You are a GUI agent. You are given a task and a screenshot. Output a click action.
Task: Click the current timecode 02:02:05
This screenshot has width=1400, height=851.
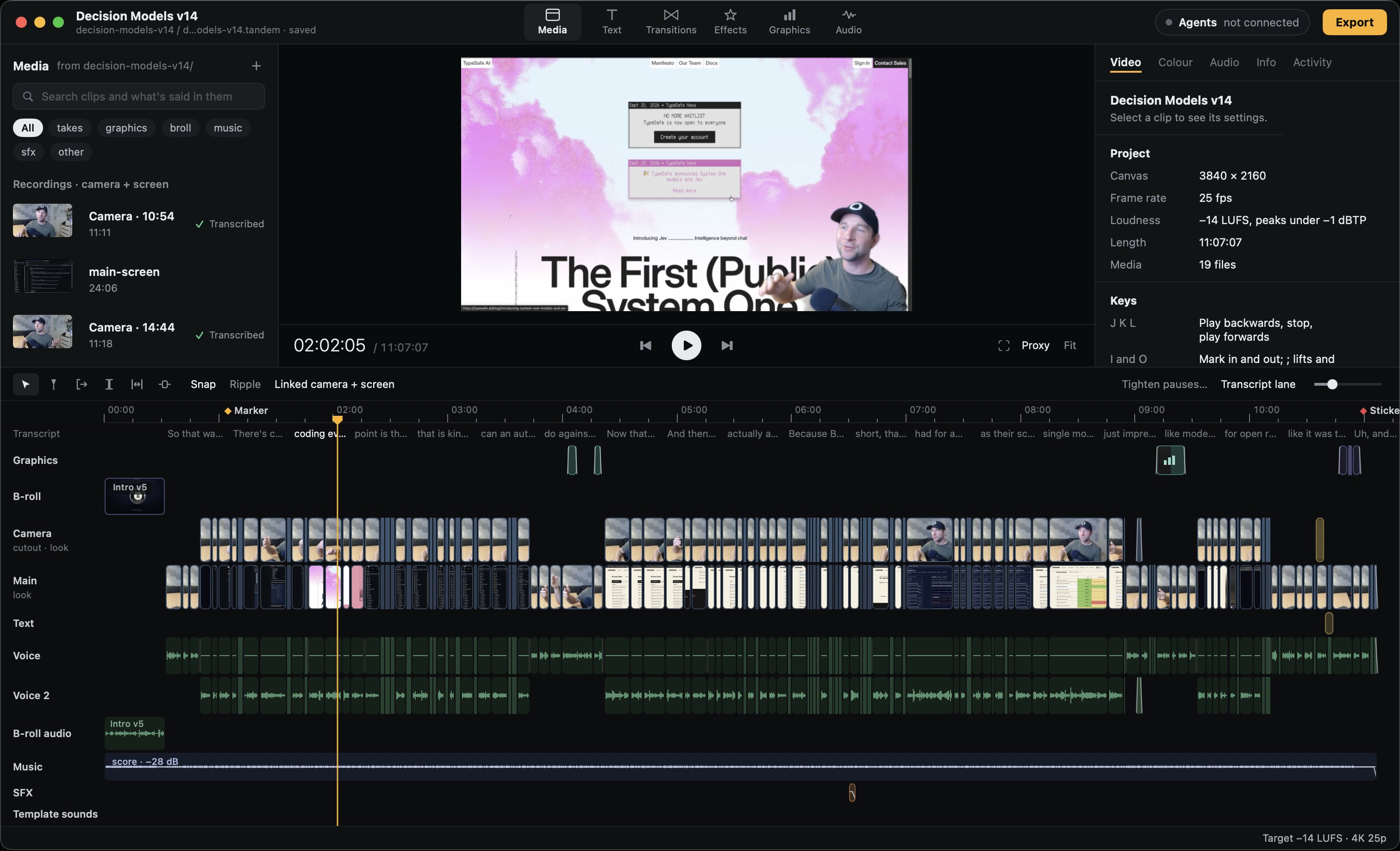(x=330, y=345)
